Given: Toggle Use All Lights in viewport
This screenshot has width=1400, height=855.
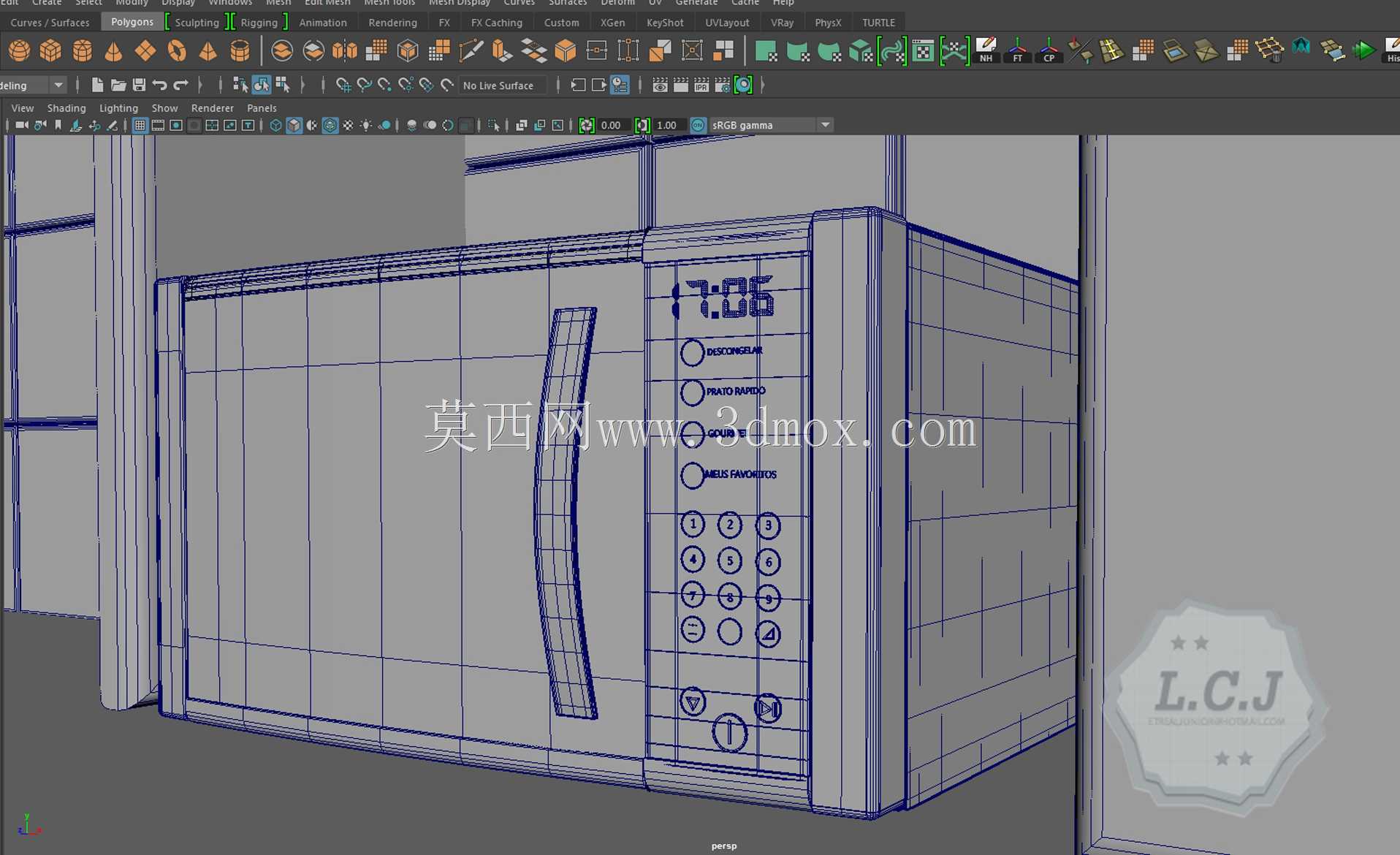Looking at the screenshot, I should (366, 126).
